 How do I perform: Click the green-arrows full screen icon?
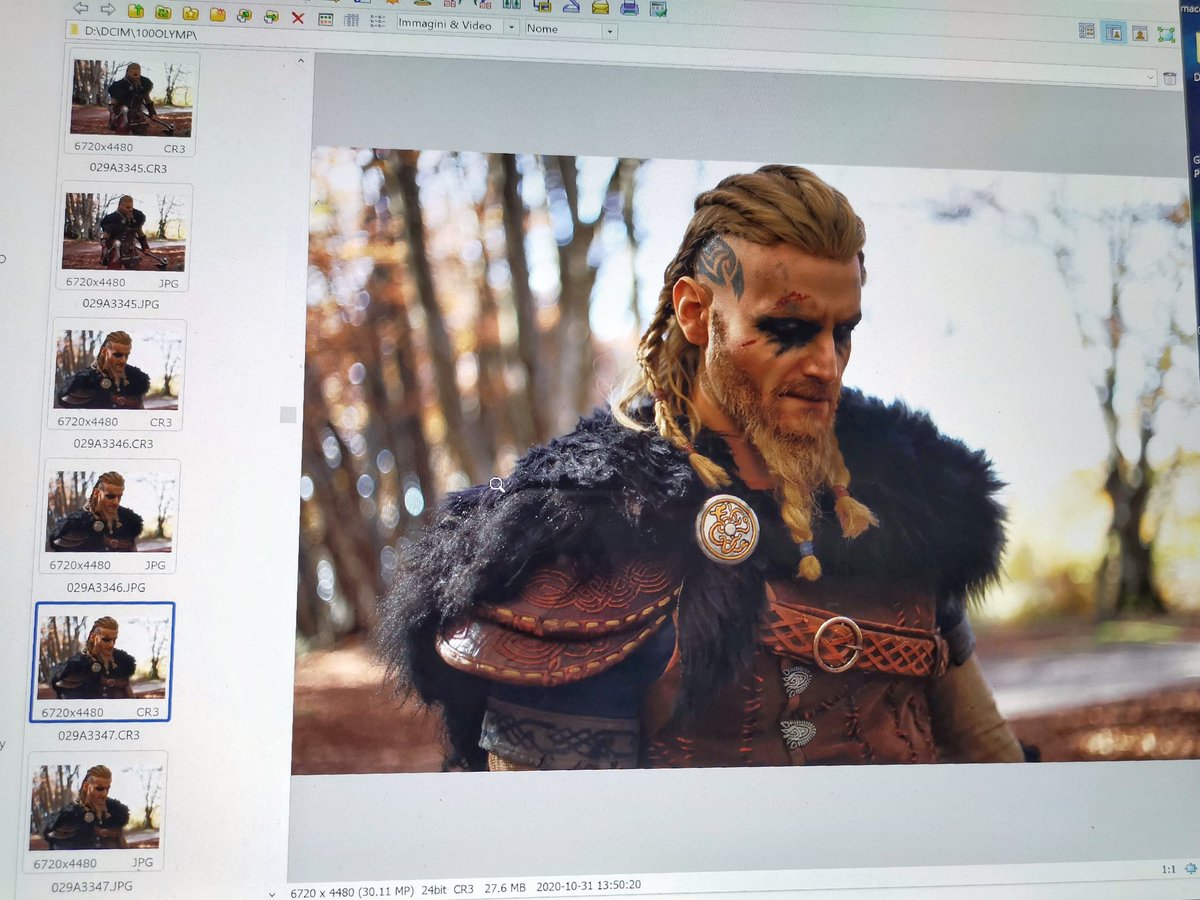tap(1166, 34)
